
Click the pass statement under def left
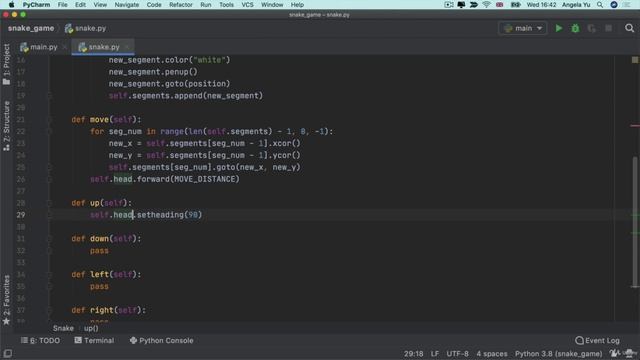pos(99,287)
